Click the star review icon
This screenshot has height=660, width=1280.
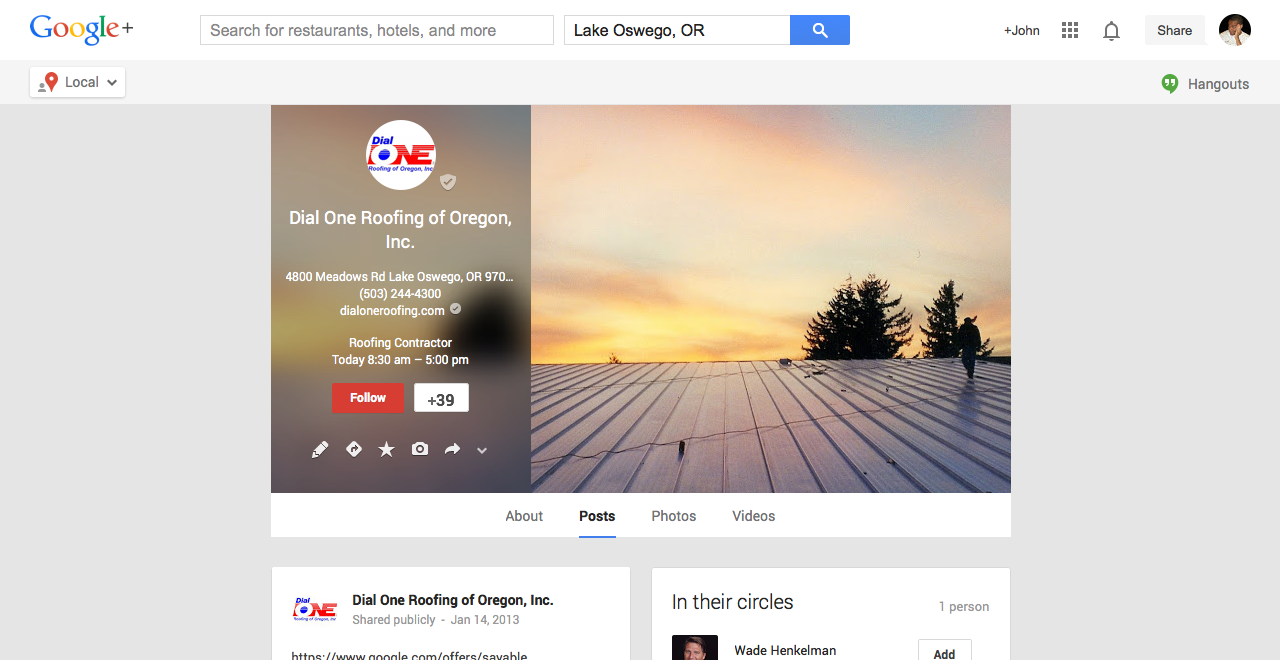click(386, 450)
